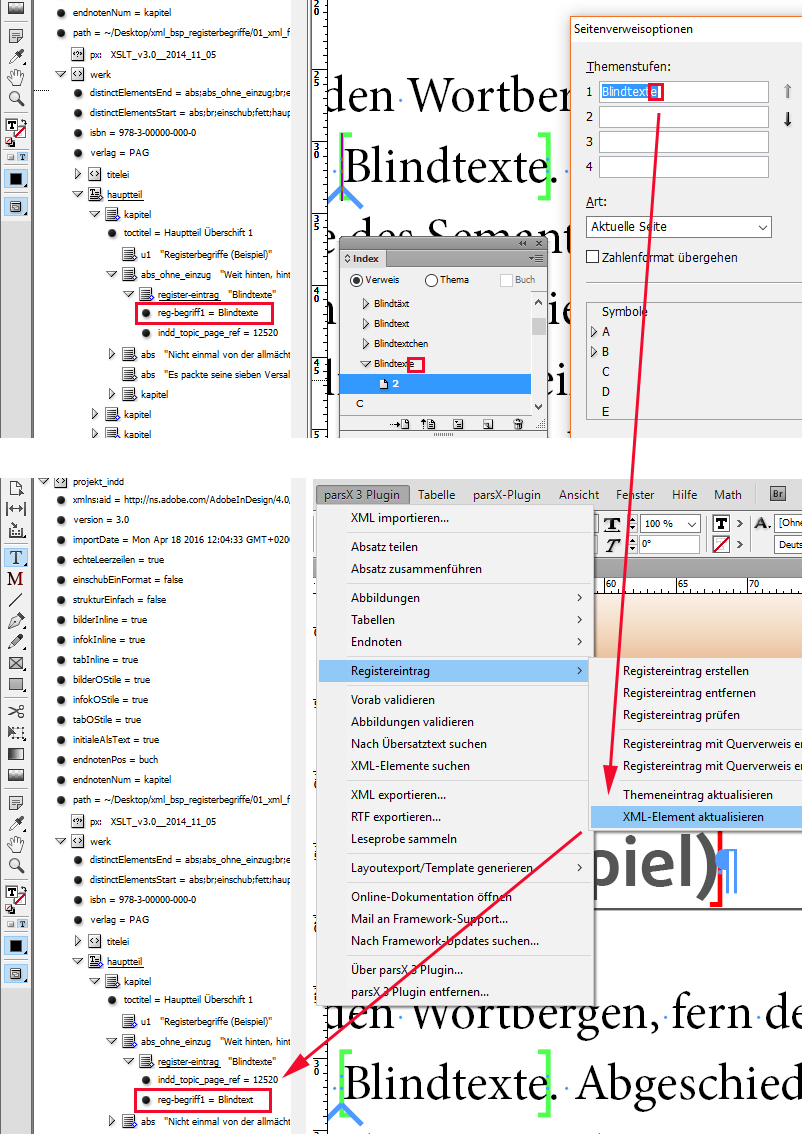The height and width of the screenshot is (1134, 802).
Task: Click the down arrow beside Themenstufen fields
Action: (x=787, y=119)
